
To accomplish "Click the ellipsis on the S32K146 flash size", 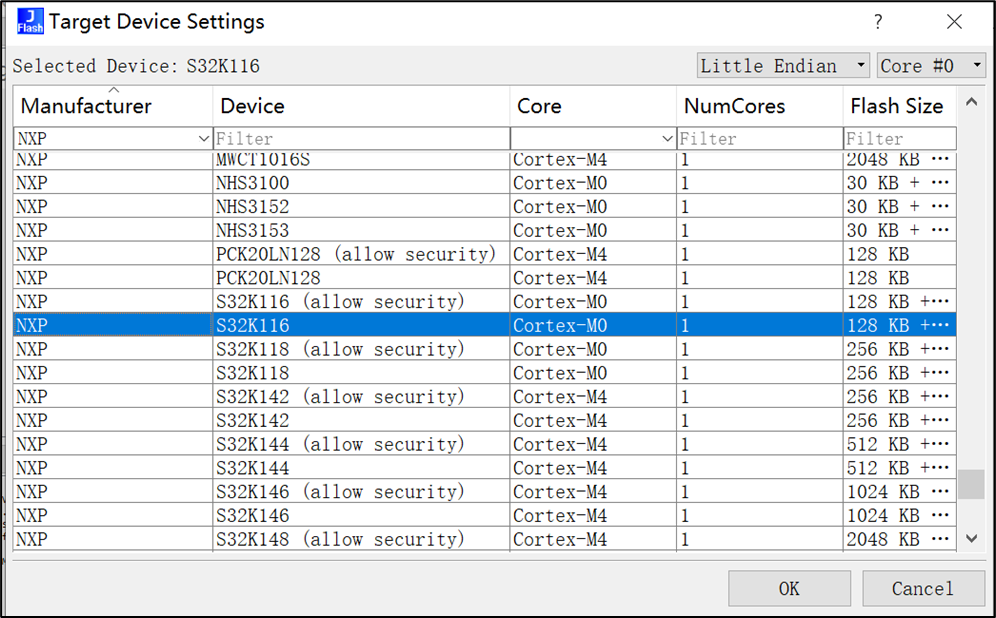I will tap(939, 516).
